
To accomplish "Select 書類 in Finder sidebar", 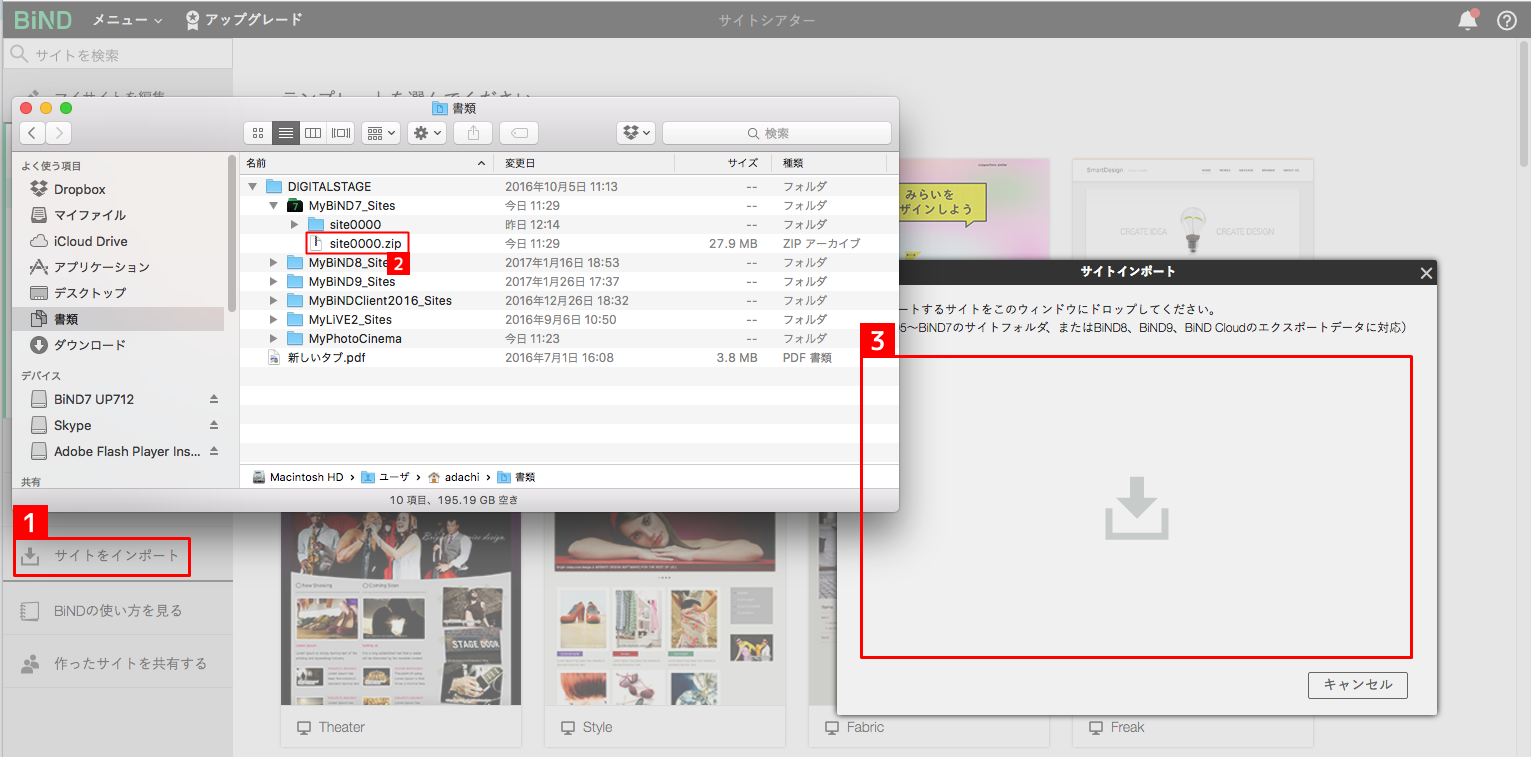I will click(x=119, y=319).
